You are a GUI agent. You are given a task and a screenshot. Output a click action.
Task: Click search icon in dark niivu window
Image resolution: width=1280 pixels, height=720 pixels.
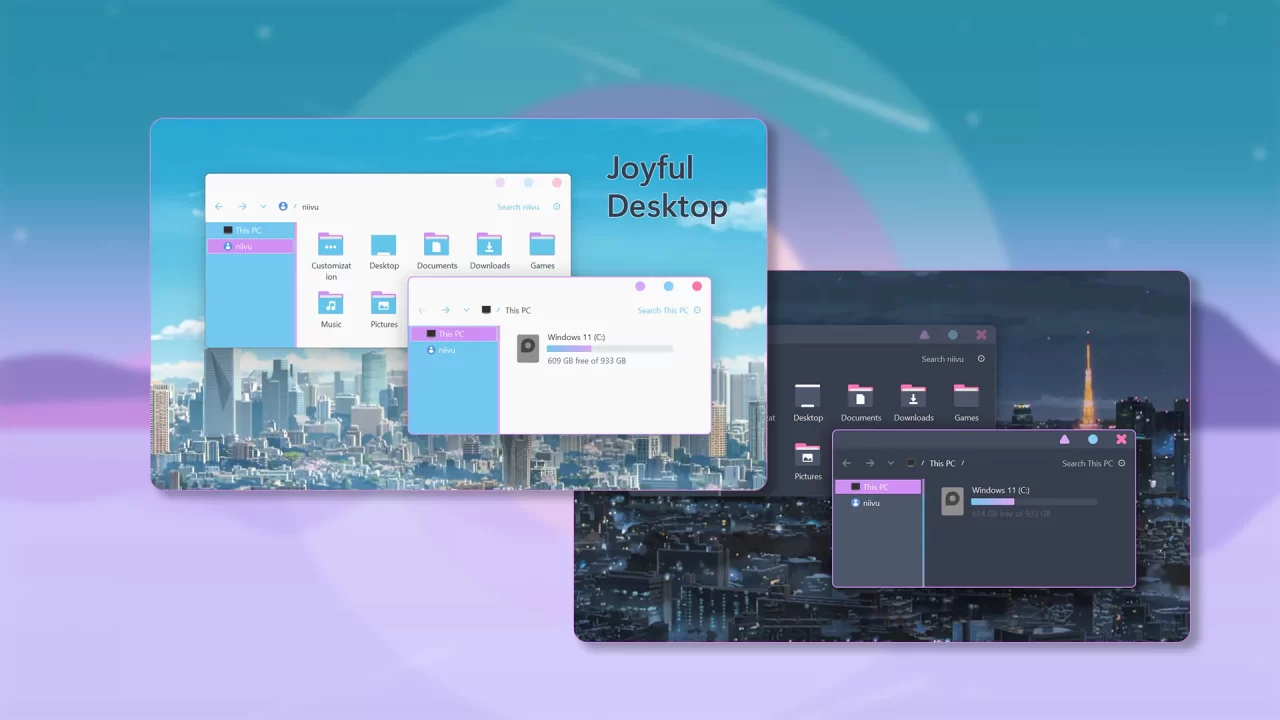pos(981,359)
